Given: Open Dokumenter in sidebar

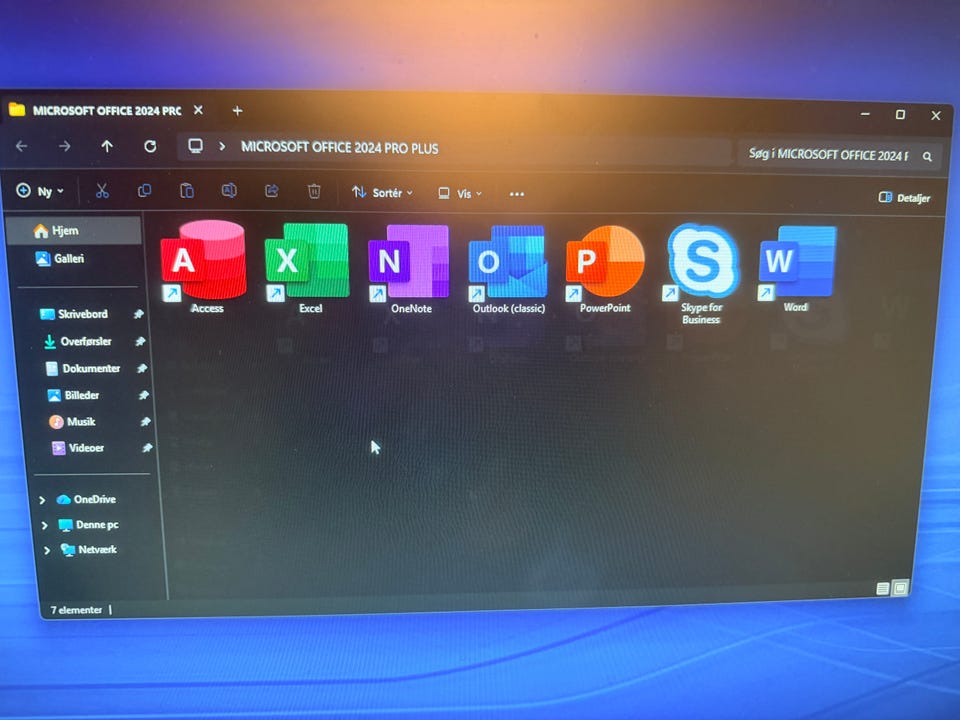Looking at the screenshot, I should [83, 368].
